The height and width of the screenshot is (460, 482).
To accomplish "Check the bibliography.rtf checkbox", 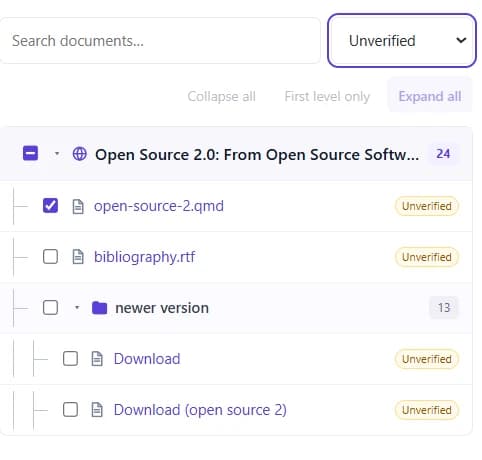I will coord(50,257).
